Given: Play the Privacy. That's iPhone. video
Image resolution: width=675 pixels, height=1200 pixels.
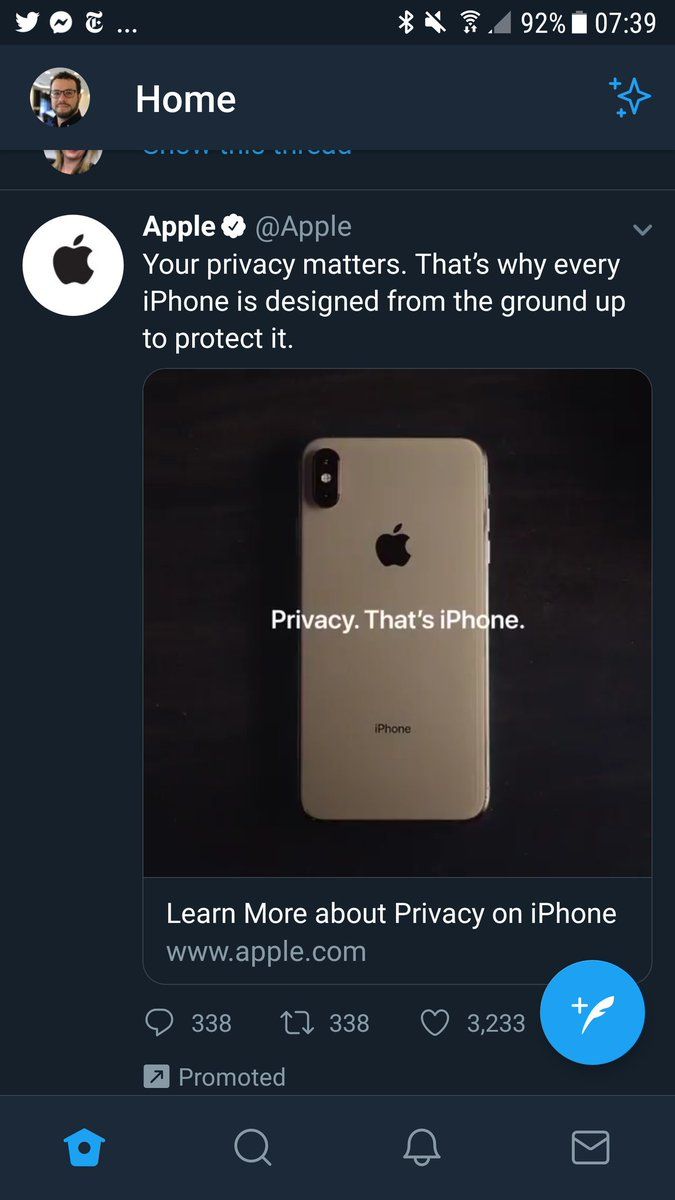Looking at the screenshot, I should coord(397,623).
